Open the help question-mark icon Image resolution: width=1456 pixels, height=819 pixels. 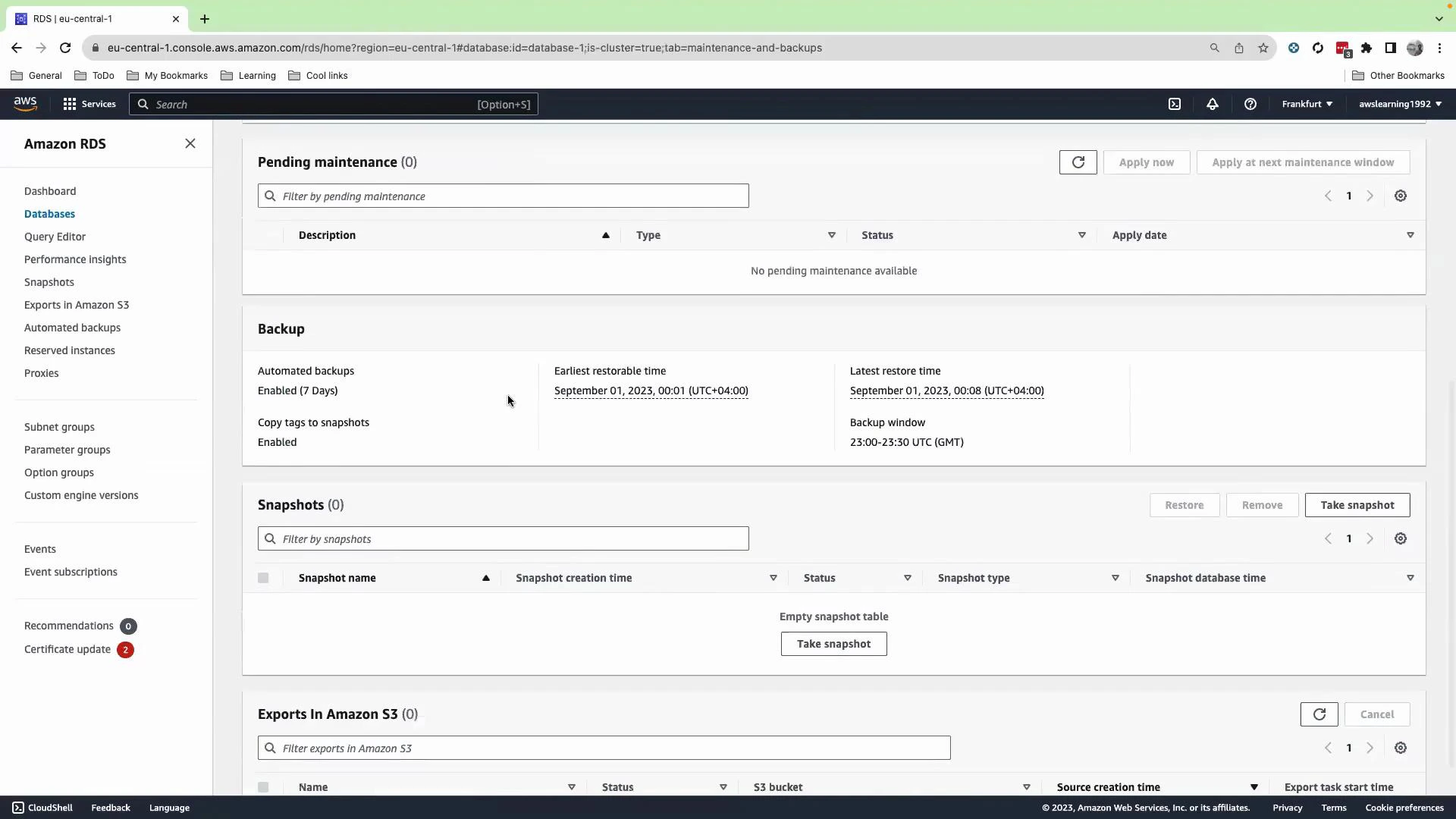click(1250, 104)
